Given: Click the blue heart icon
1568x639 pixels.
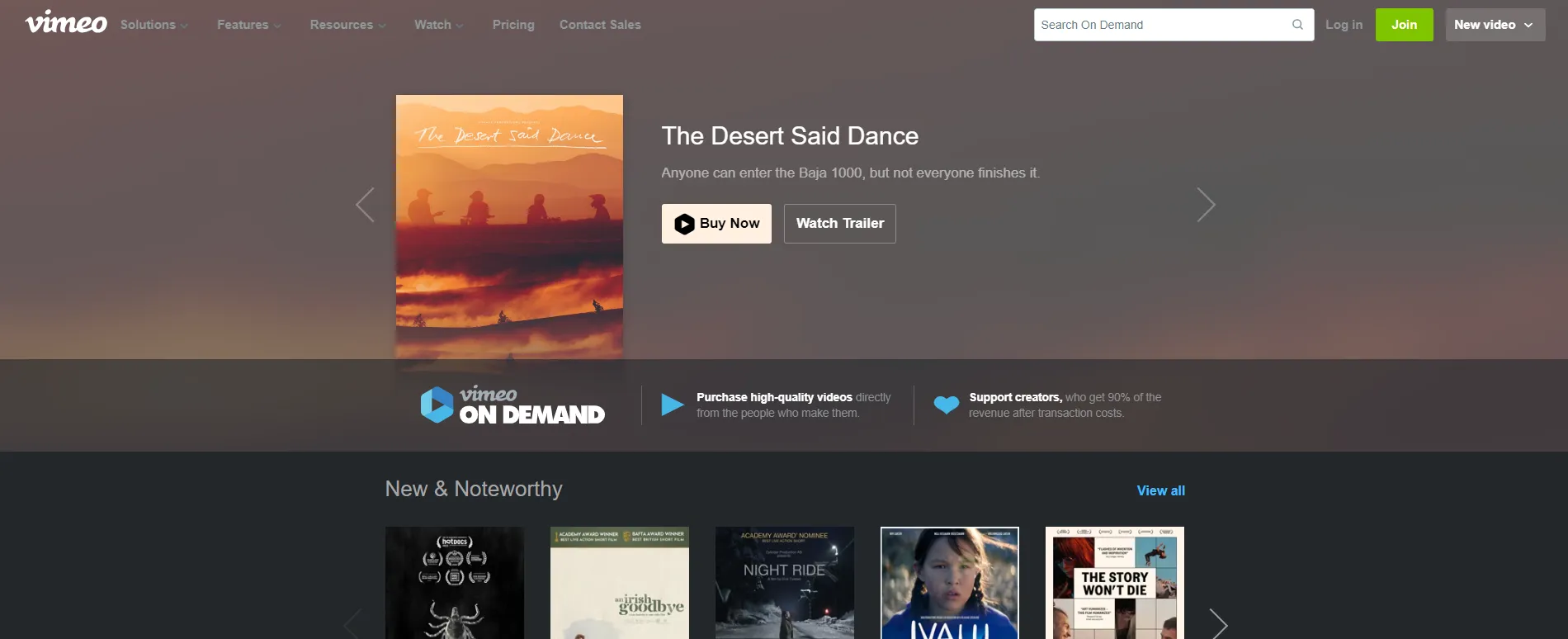Looking at the screenshot, I should (946, 405).
